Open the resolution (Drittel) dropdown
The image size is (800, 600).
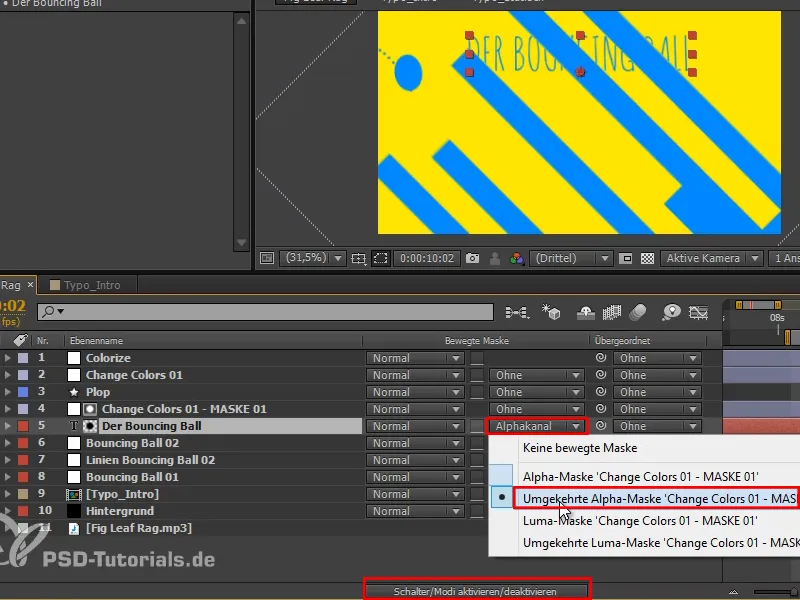pos(571,258)
